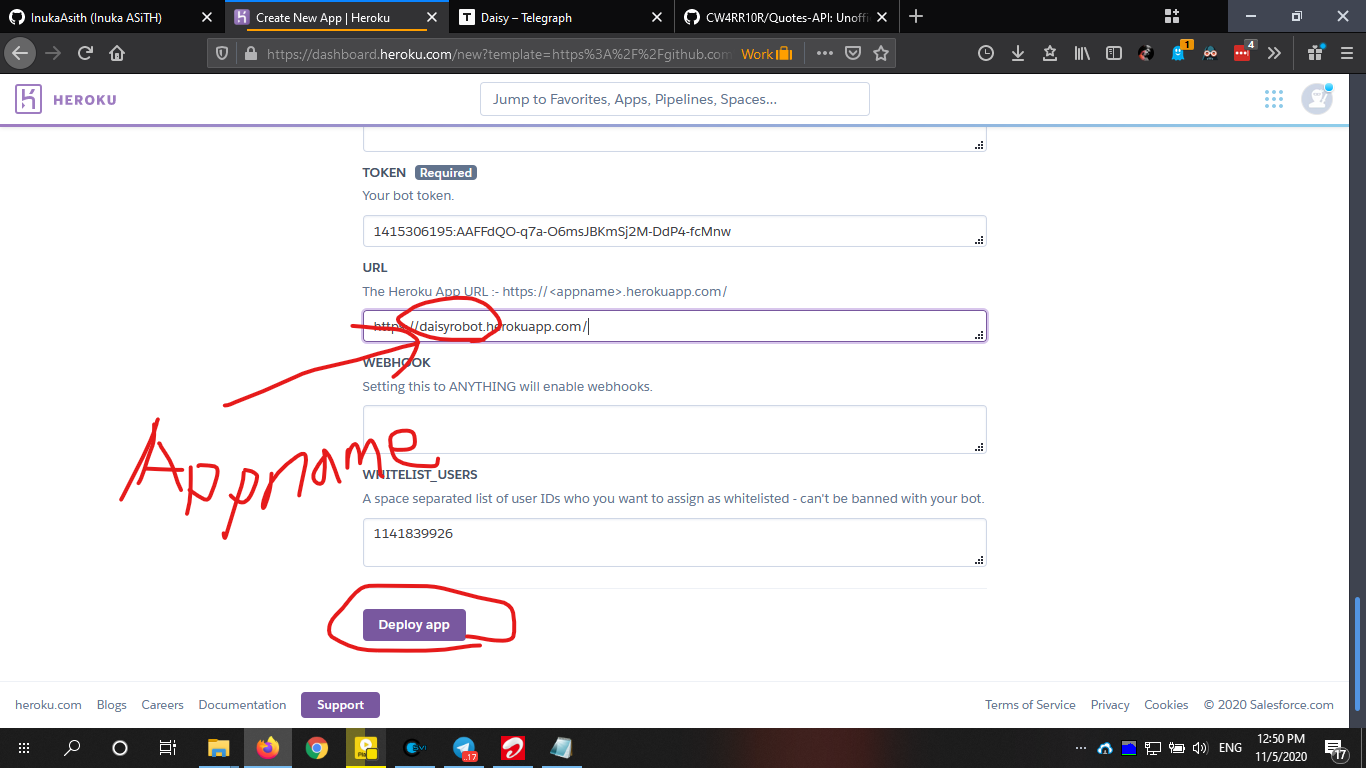The height and width of the screenshot is (768, 1366).
Task: Open the red extension with badge 4
Action: [x=1243, y=52]
